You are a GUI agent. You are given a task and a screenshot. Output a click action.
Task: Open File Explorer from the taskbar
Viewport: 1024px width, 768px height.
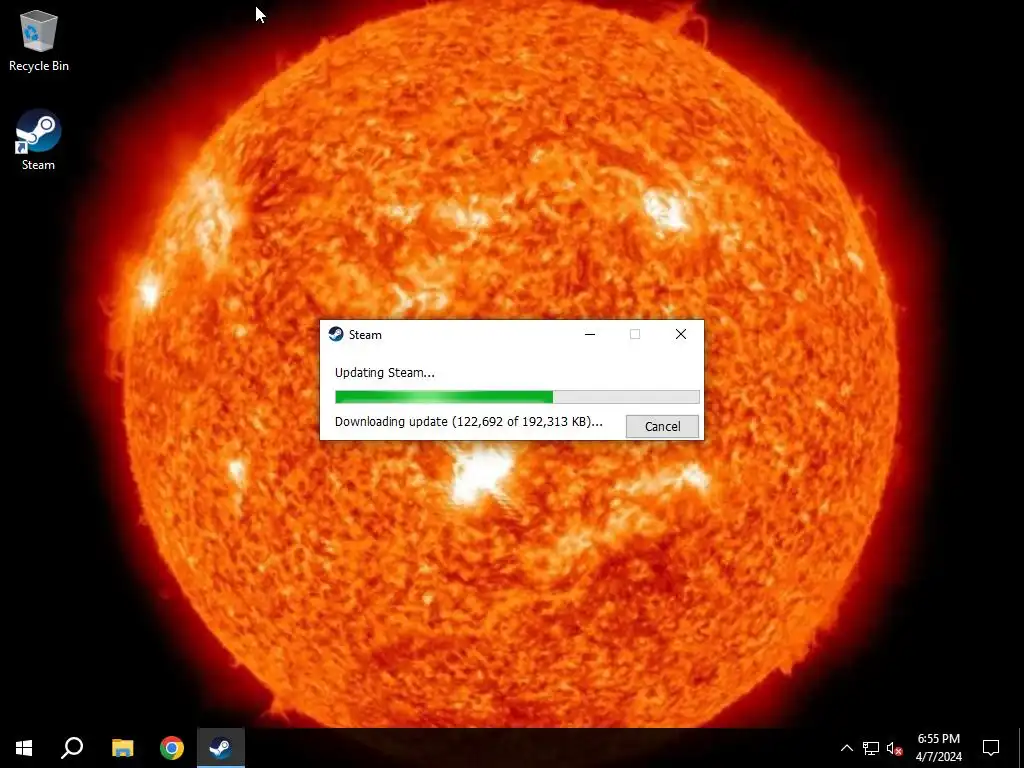(122, 748)
